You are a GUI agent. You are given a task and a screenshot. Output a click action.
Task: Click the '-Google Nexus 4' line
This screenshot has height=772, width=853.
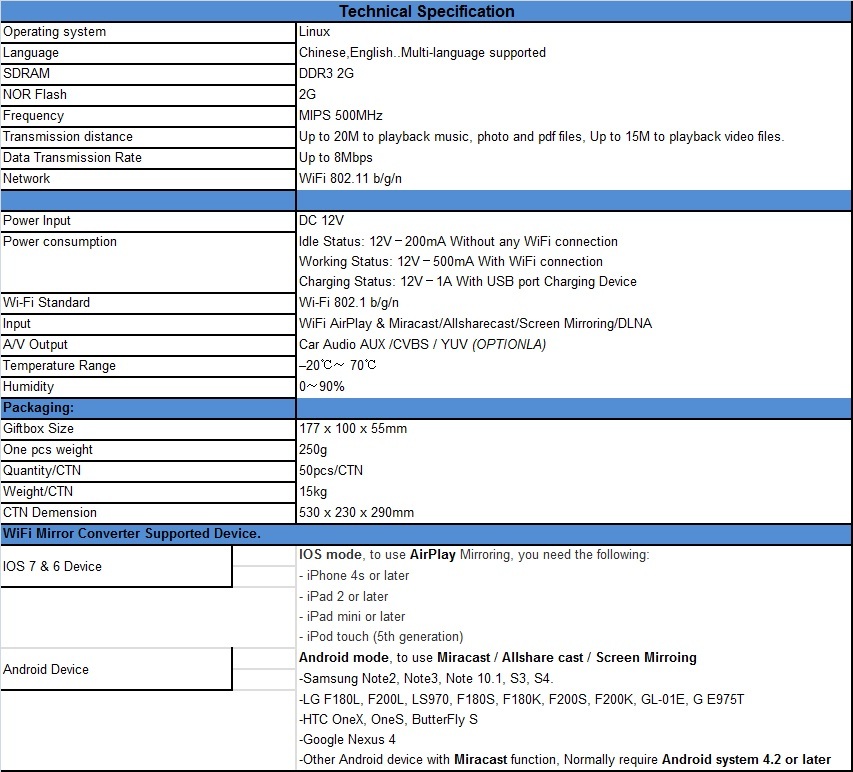point(347,740)
